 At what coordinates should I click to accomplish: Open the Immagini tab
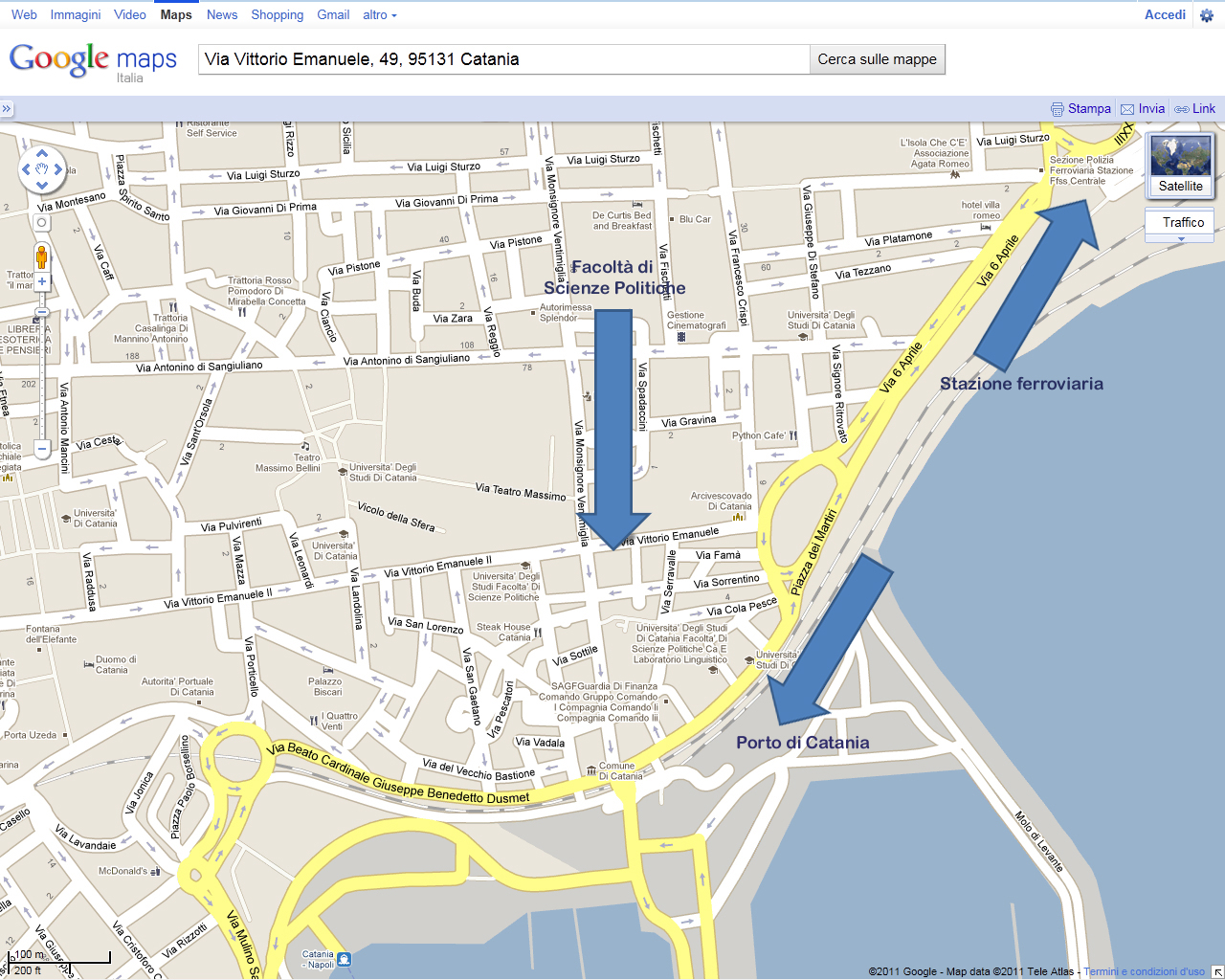coord(76,14)
